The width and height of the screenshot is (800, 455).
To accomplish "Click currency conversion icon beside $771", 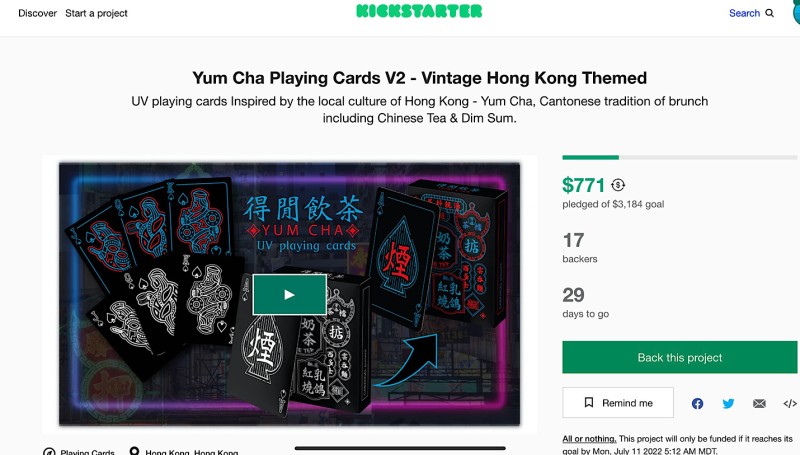I will tap(618, 185).
